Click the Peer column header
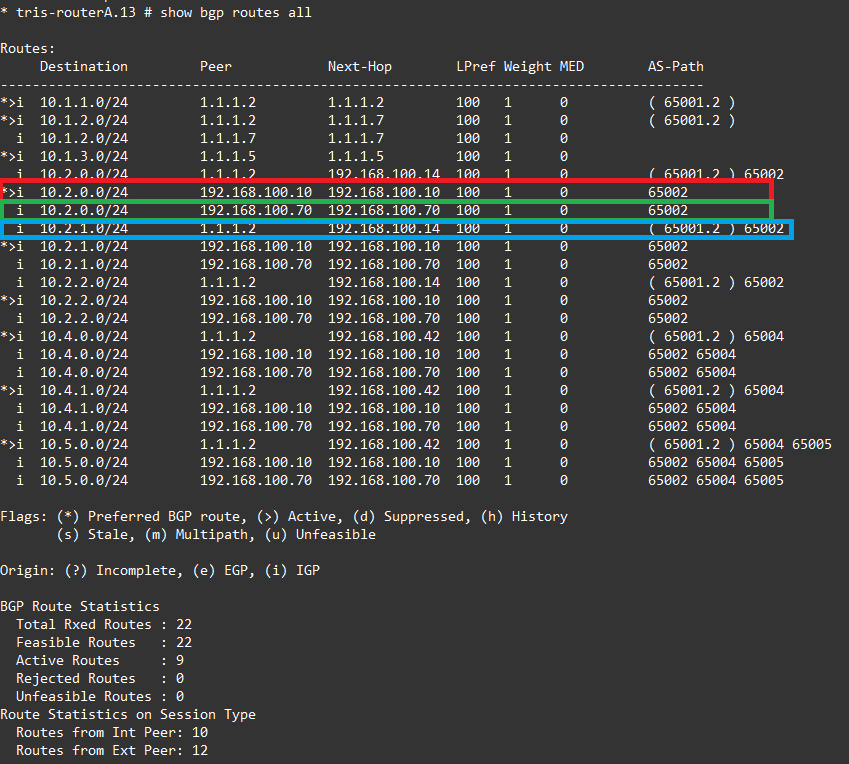The image size is (849, 764). [x=215, y=66]
